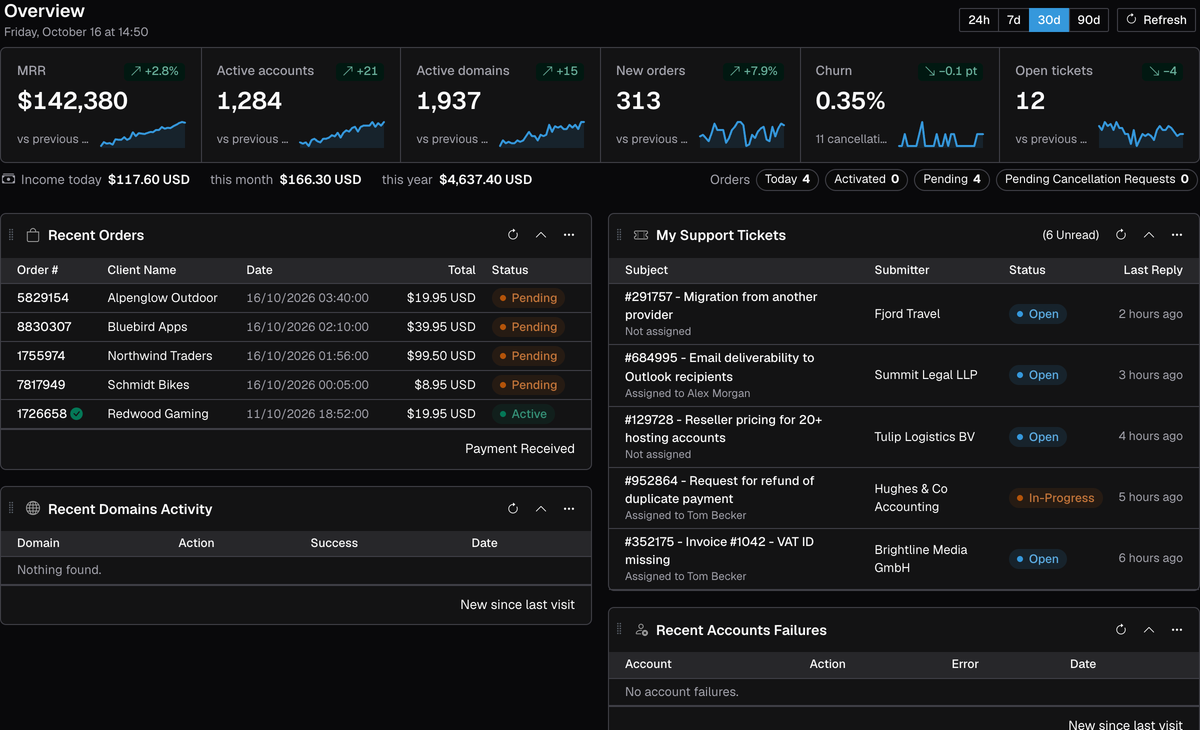Click the Open status for Fjord Travel

click(x=1037, y=314)
